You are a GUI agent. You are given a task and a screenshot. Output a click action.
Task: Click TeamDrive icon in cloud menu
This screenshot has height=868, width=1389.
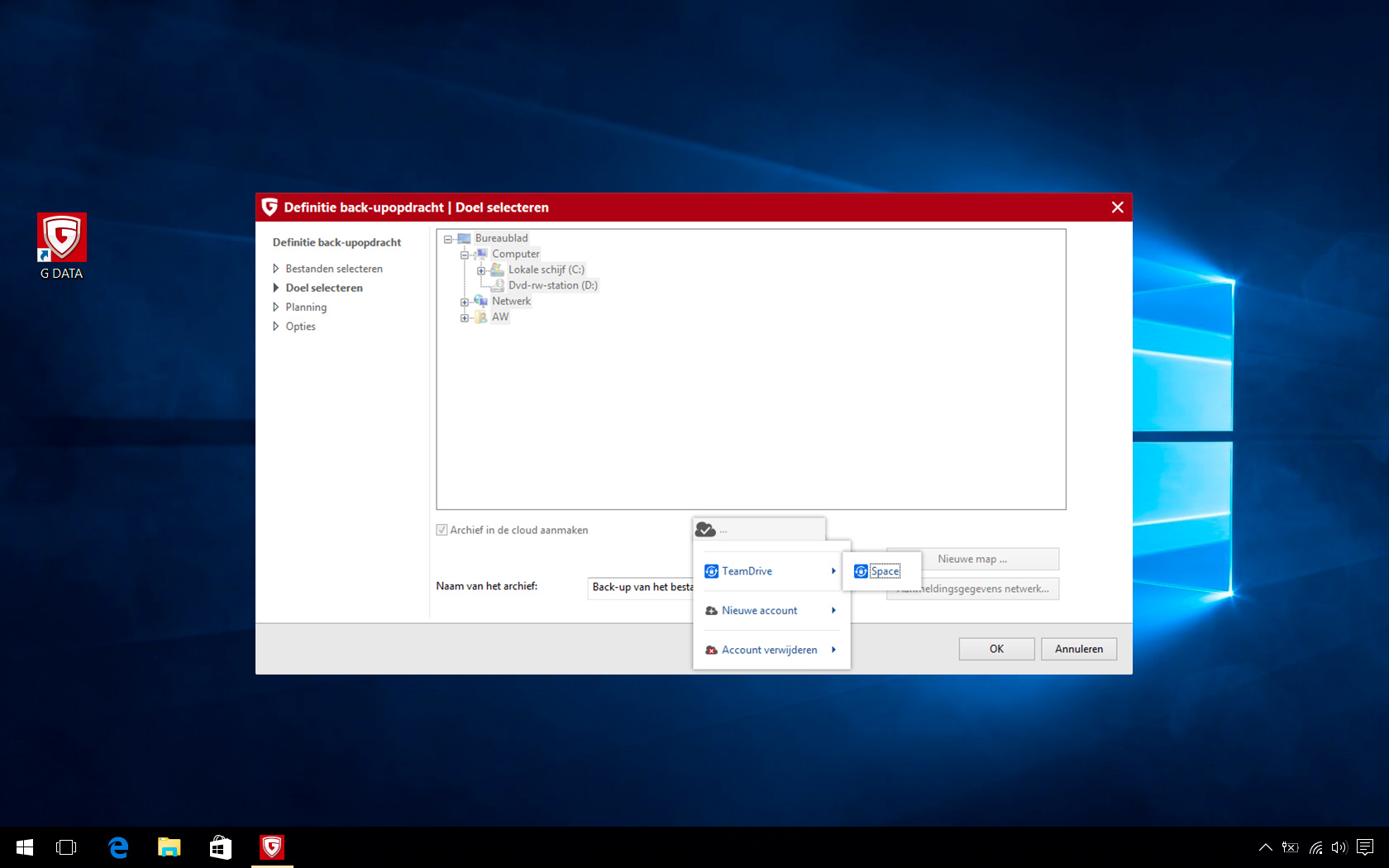point(711,571)
